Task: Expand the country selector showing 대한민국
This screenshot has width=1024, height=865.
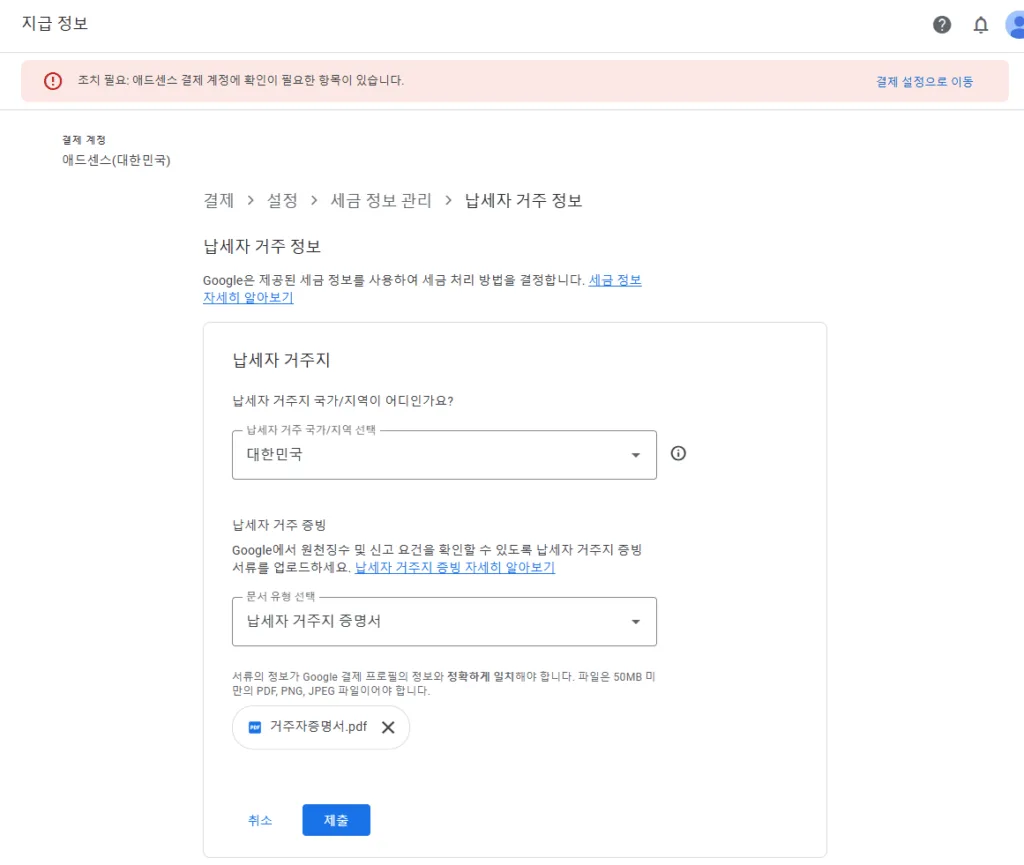Action: coord(444,454)
